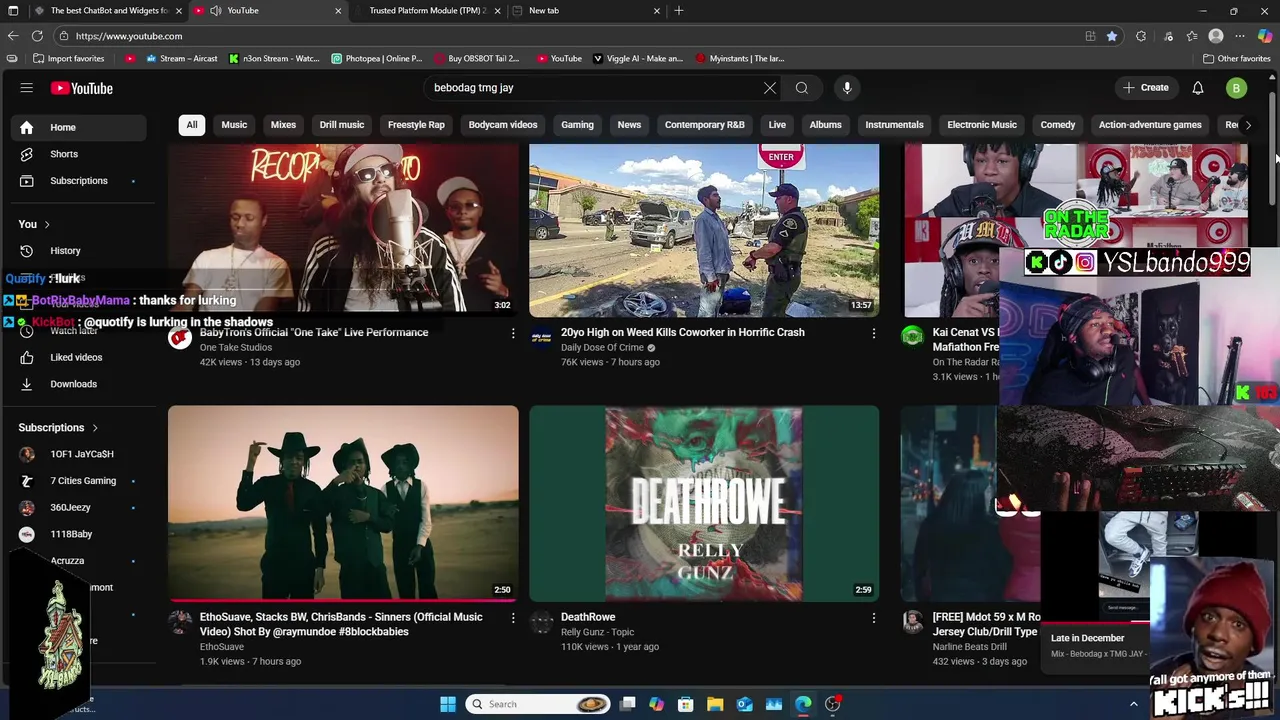Viewport: 1280px width, 720px height.
Task: Go to Home in sidebar
Action: click(x=78, y=127)
